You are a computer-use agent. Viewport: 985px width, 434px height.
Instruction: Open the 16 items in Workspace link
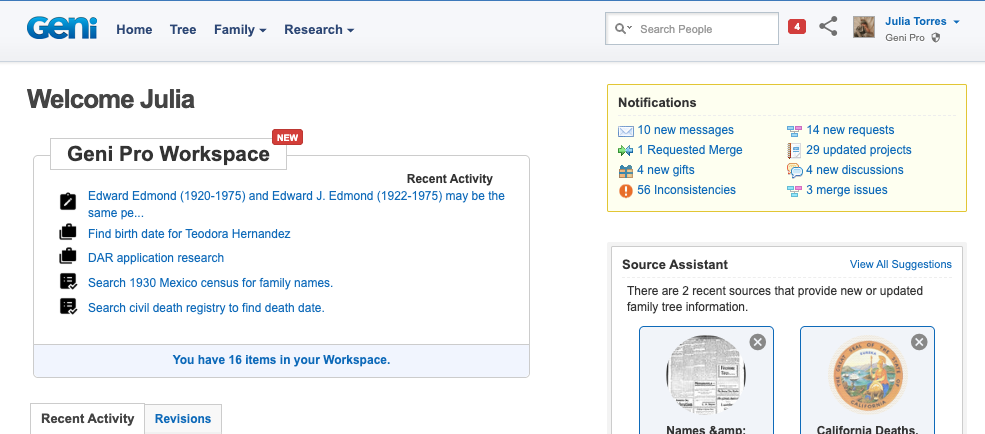click(x=281, y=360)
